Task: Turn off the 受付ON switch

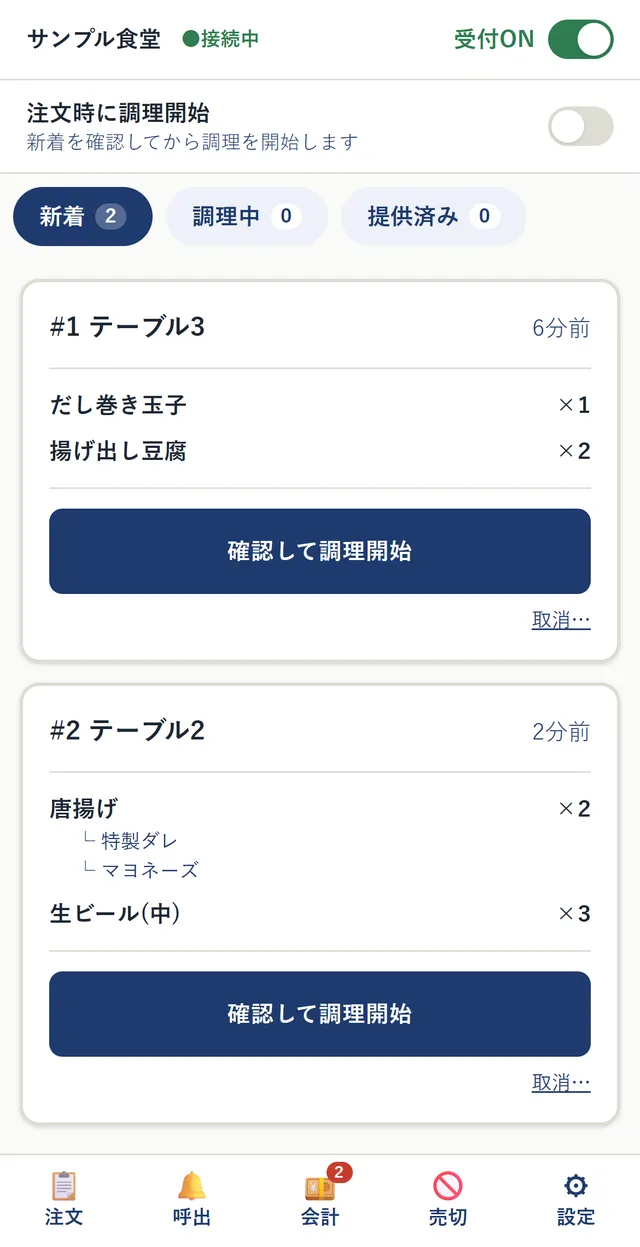Action: tap(580, 39)
